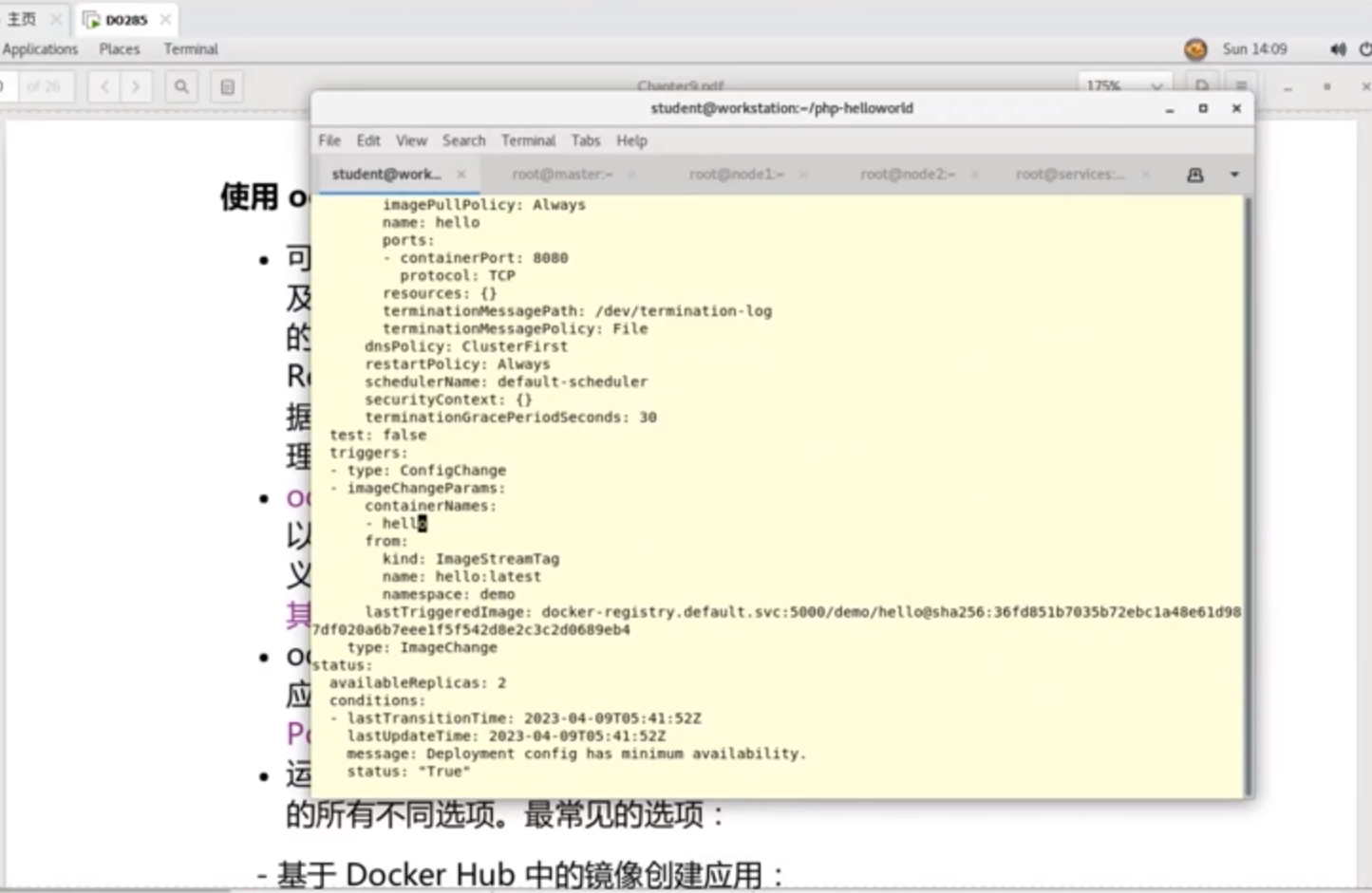Maximize the terminal window
Image resolution: width=1372 pixels, height=893 pixels.
1203,109
